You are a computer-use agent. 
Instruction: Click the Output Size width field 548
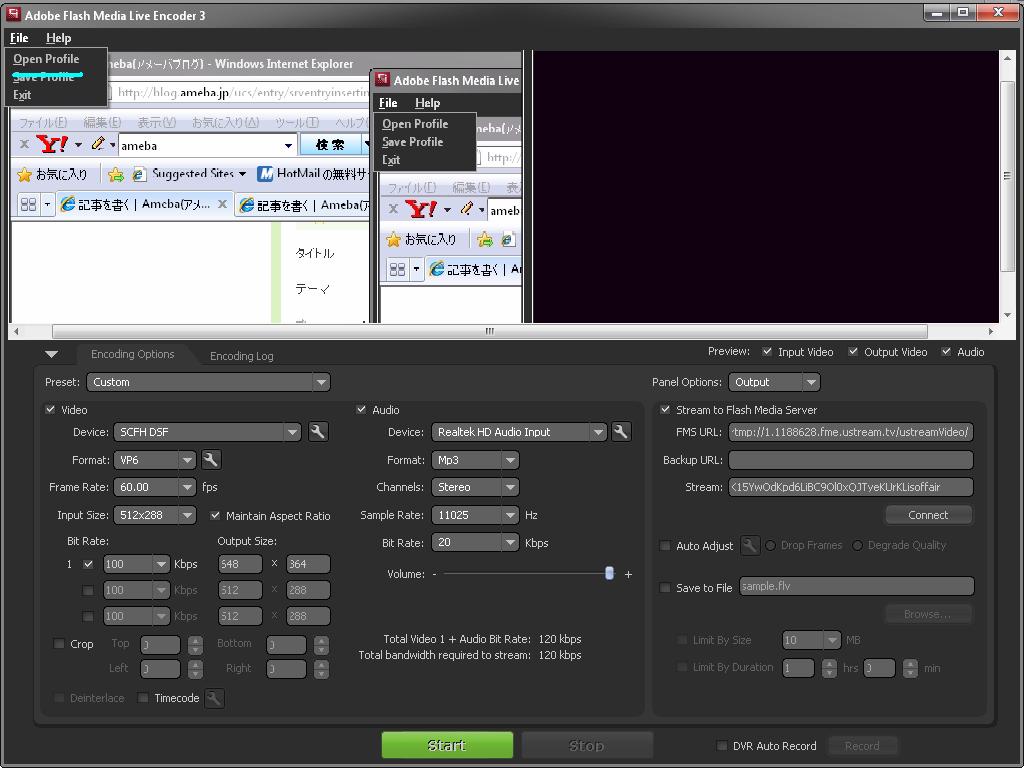pyautogui.click(x=240, y=564)
